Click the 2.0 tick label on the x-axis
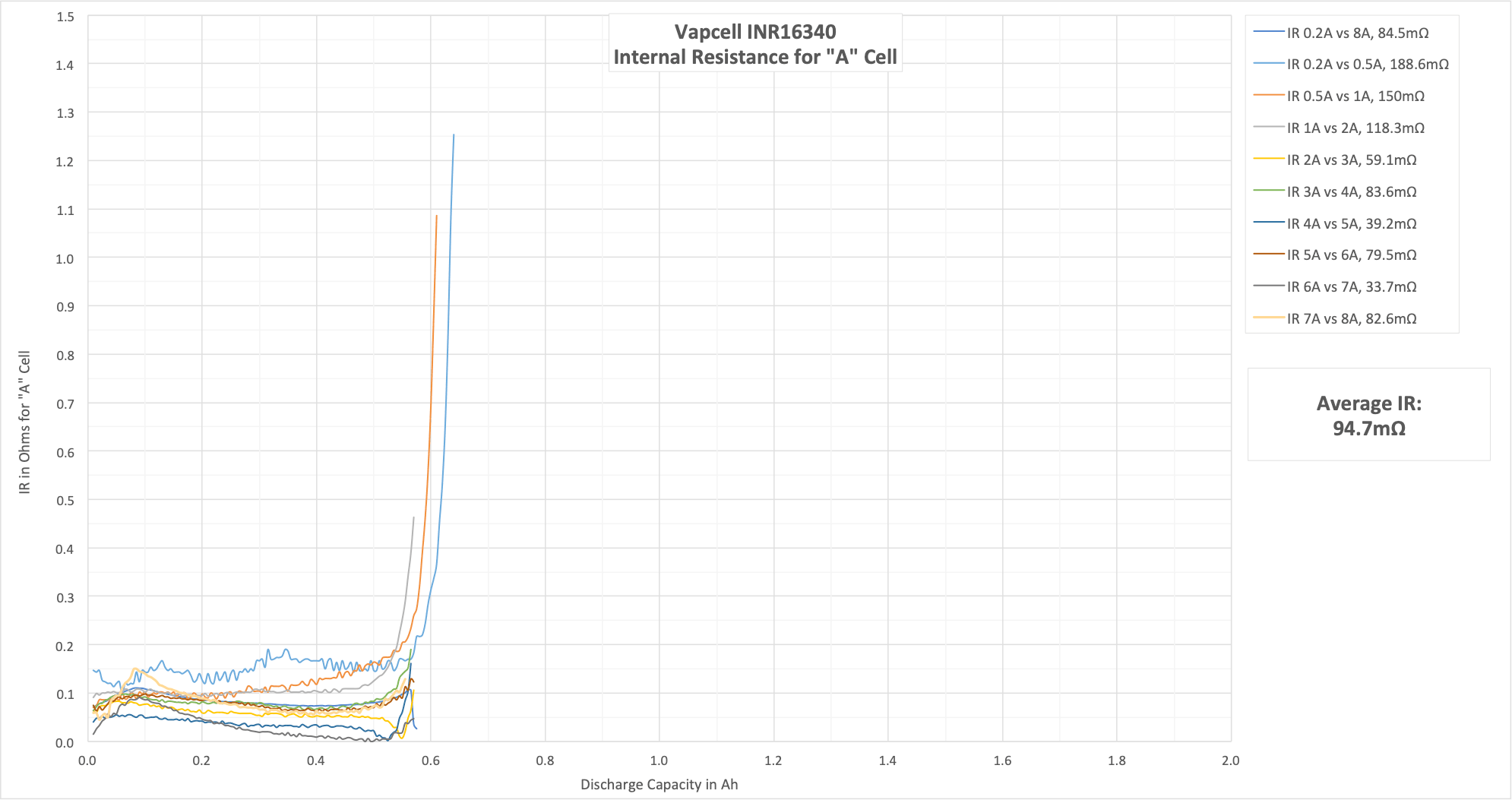 coord(1230,760)
